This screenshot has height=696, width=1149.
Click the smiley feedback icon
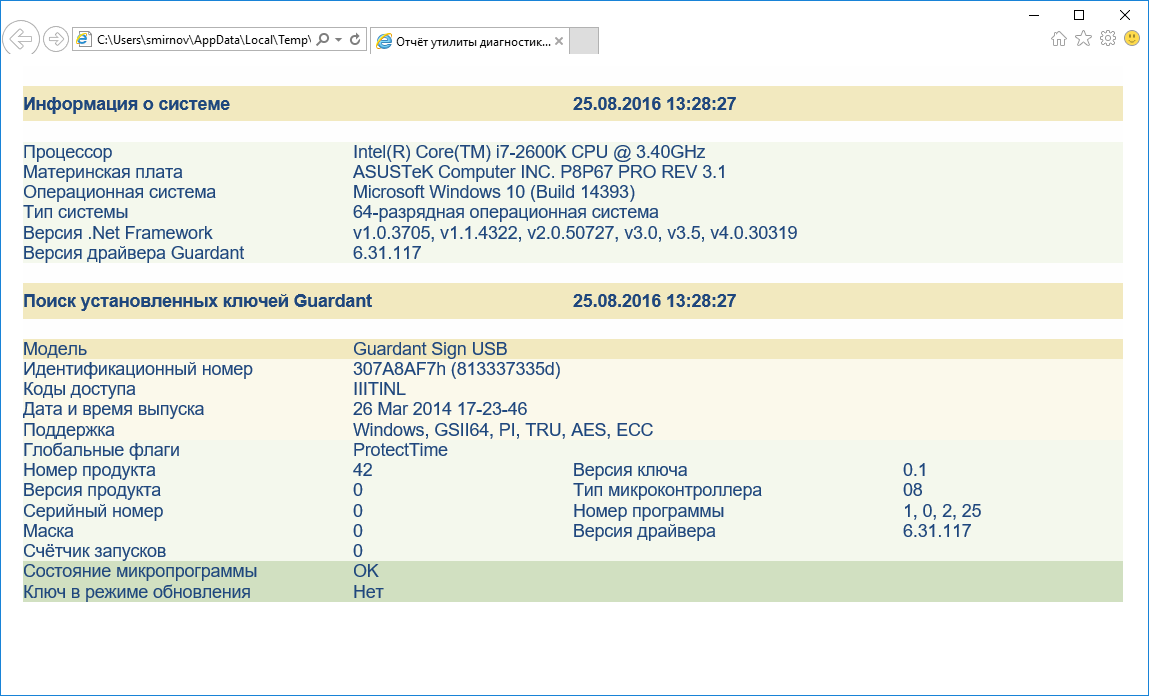tap(1132, 39)
